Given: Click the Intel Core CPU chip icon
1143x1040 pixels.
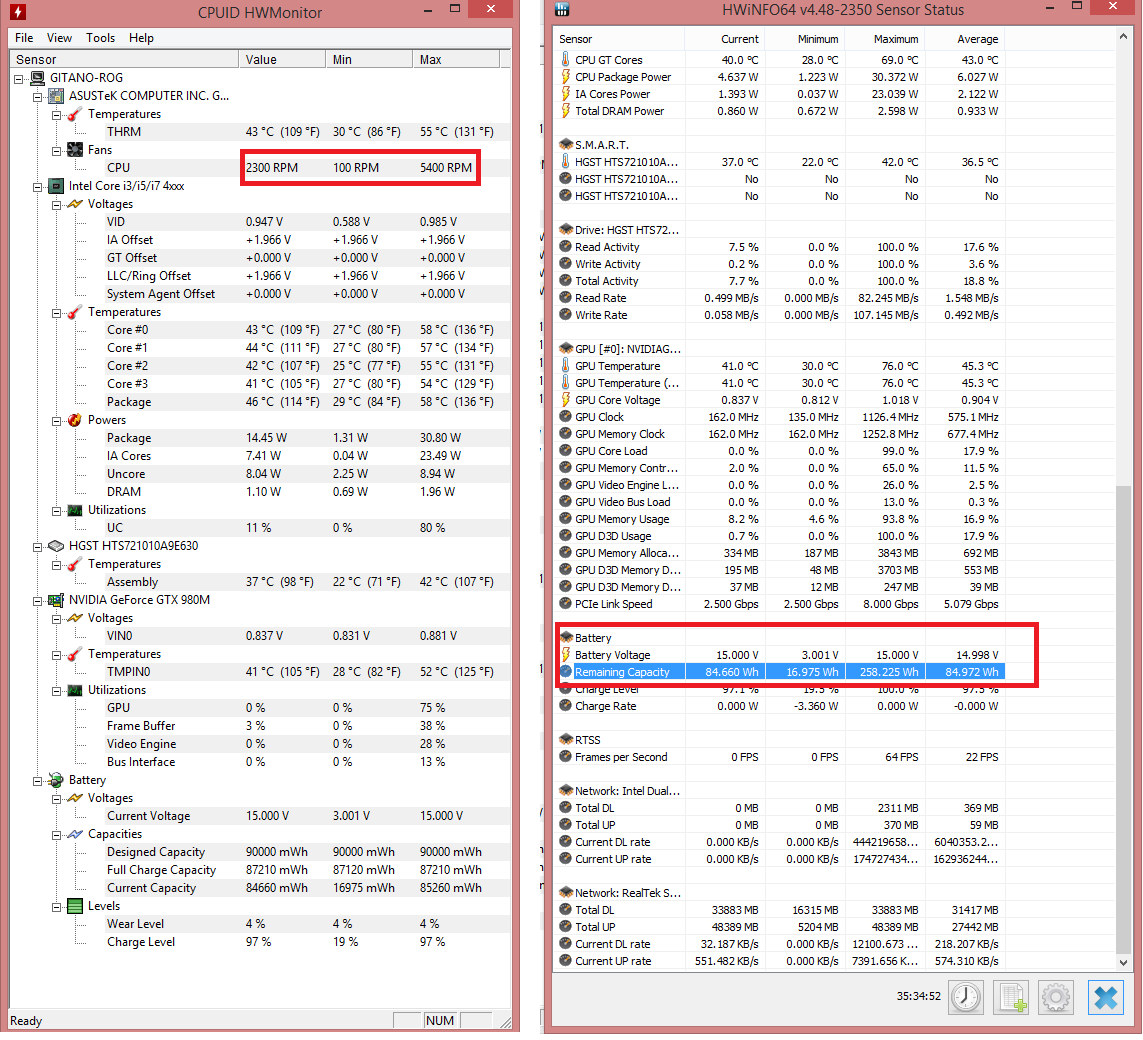Looking at the screenshot, I should tap(56, 187).
